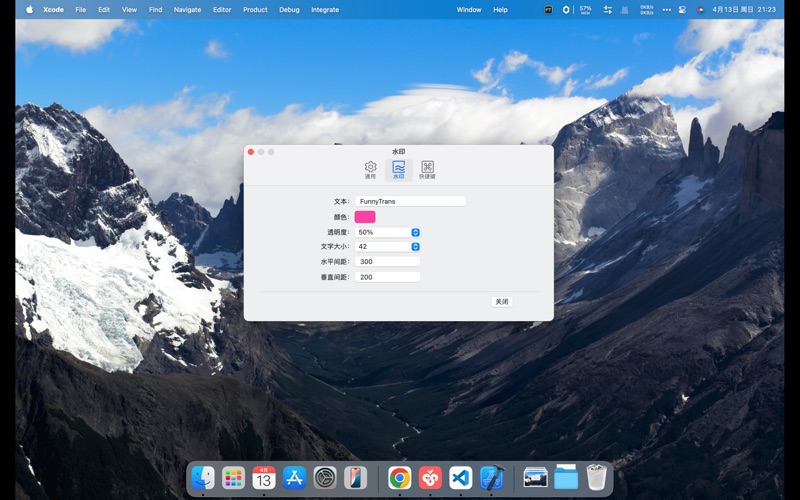Click the pink 颜色 color well
Screen dimensions: 800x500
[x=365, y=217]
